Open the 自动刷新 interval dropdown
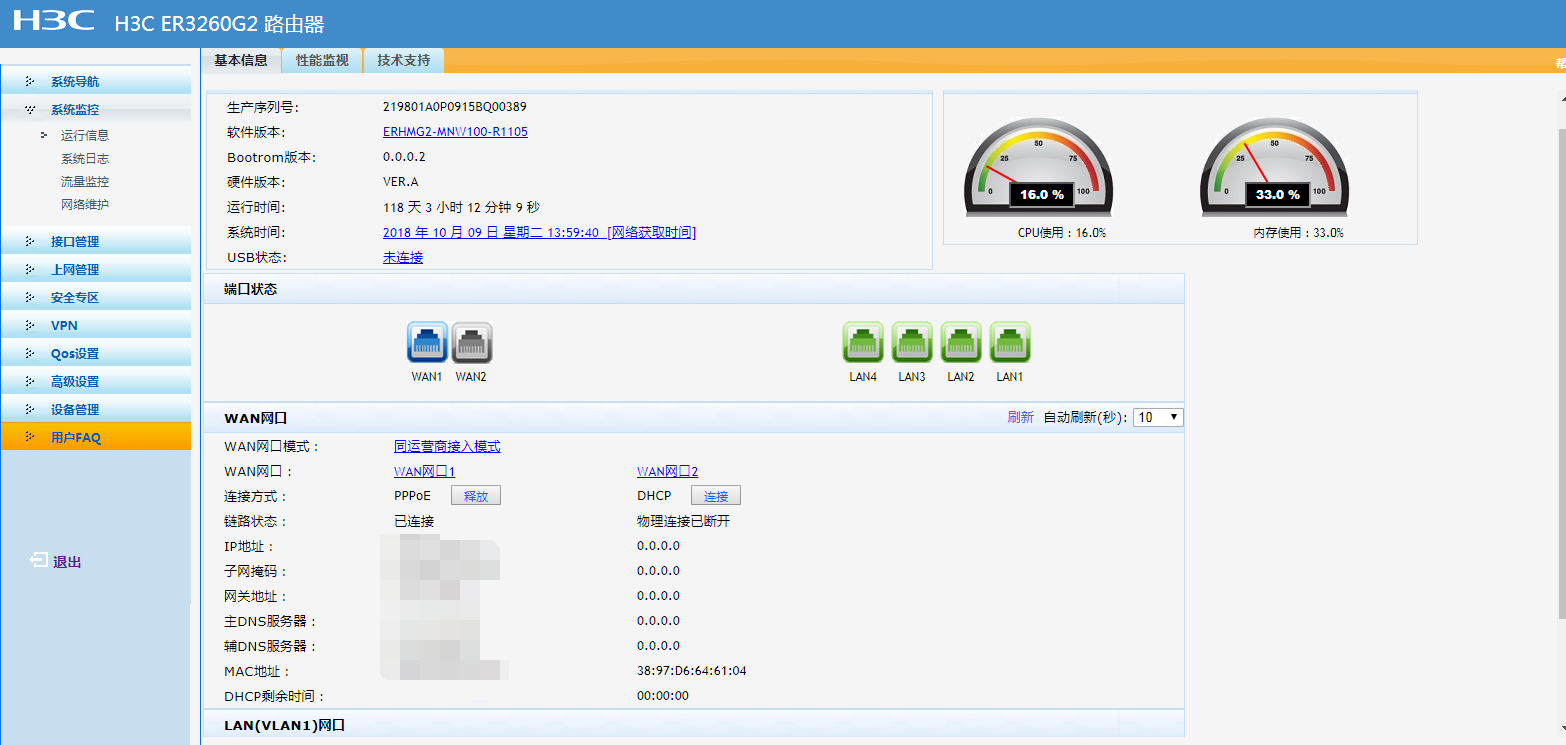 pos(1158,417)
